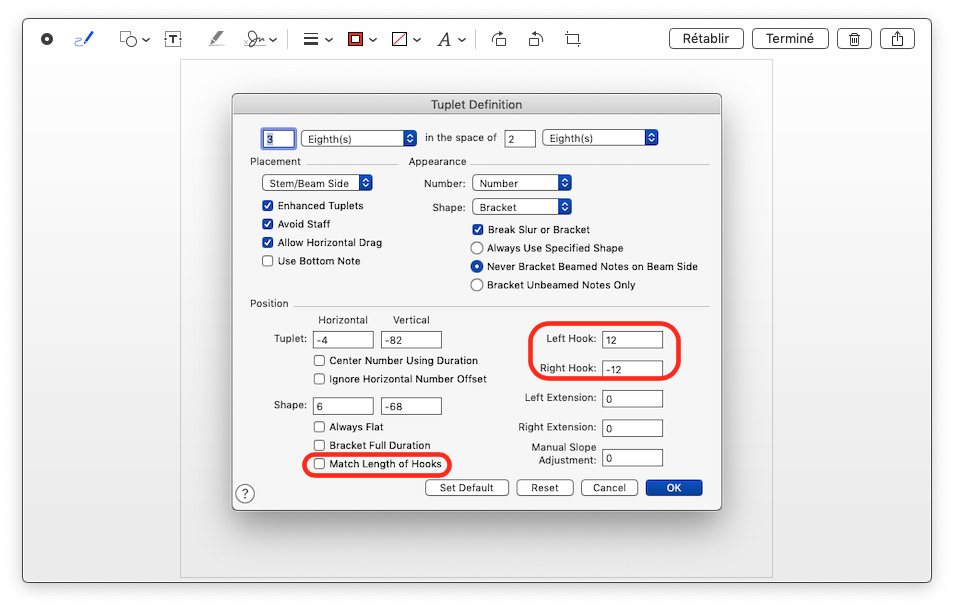Open the Number appearance dropdown
This screenshot has height=609, width=954.
[521, 183]
